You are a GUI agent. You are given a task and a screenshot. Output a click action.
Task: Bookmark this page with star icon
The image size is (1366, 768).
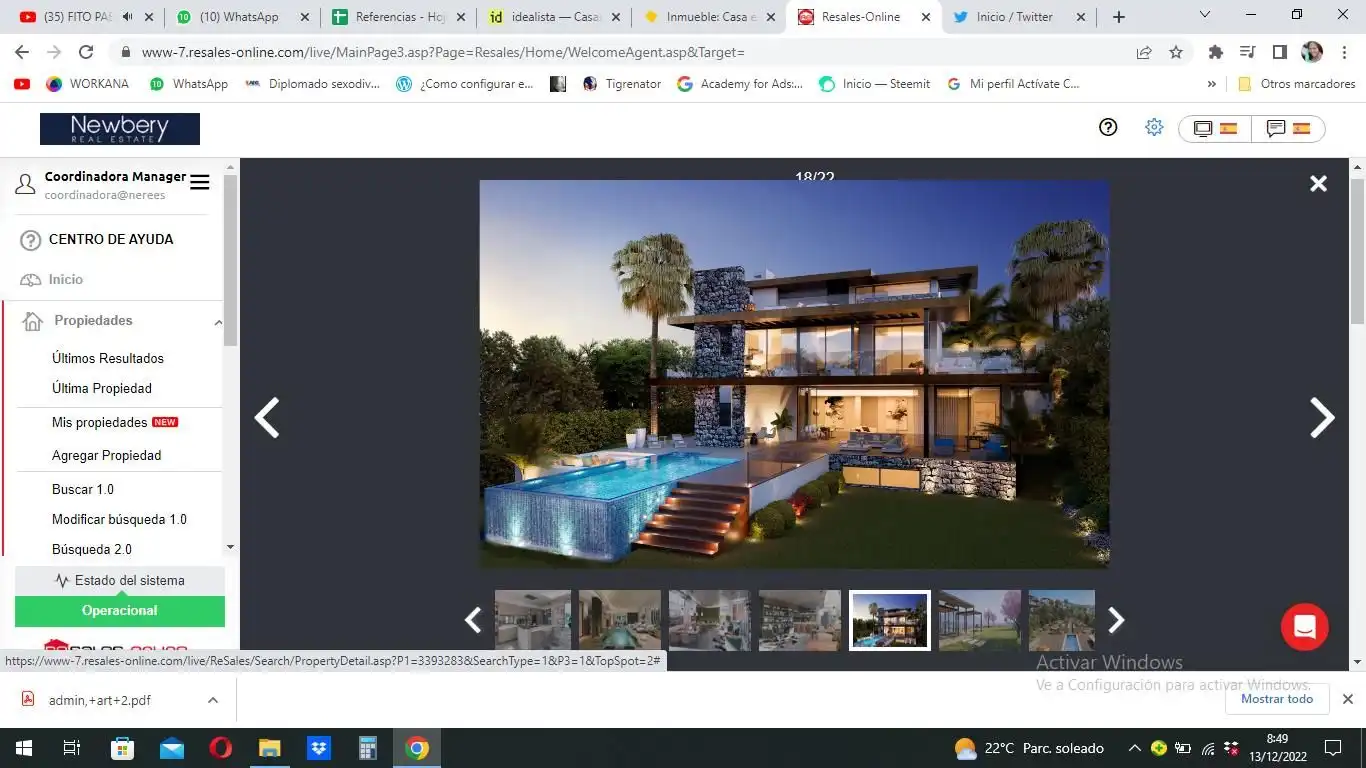1176,52
